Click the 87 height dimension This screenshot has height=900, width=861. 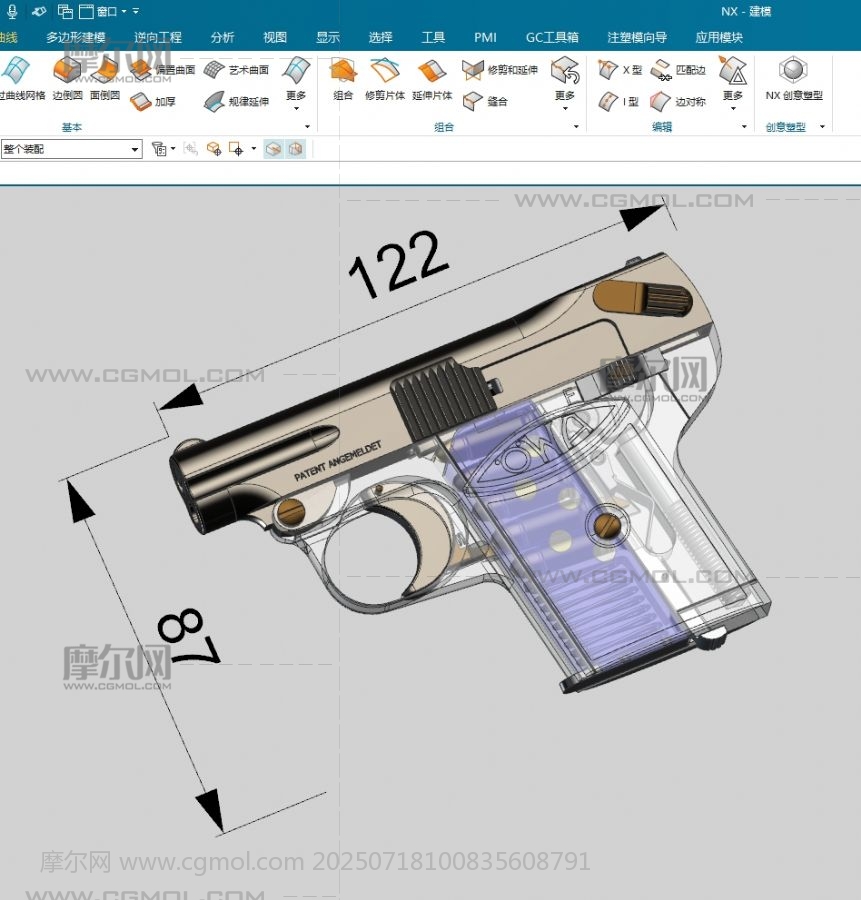187,638
